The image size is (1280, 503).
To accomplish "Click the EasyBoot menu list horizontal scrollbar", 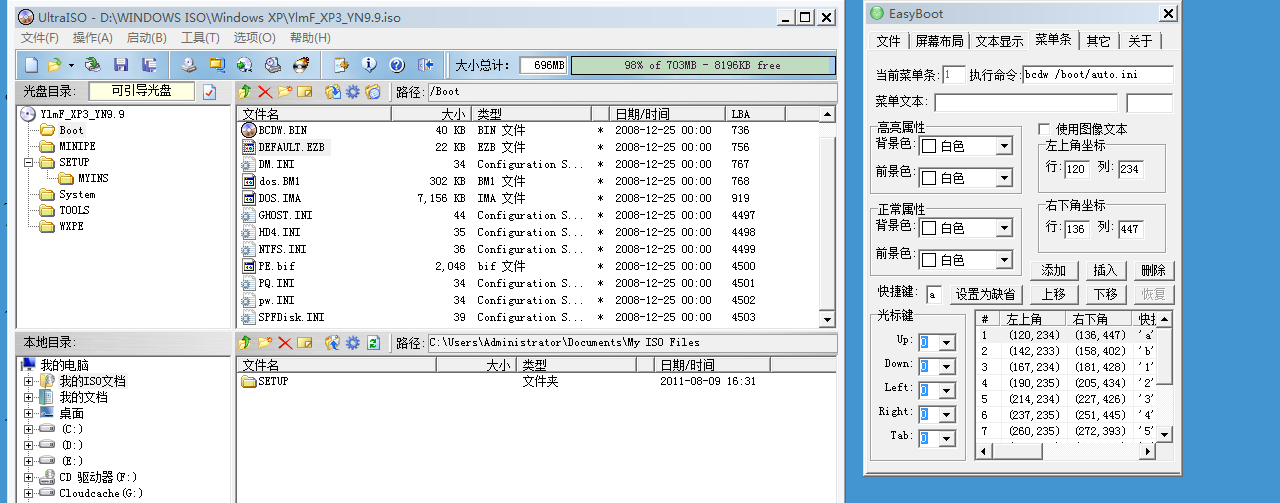I will pyautogui.click(x=1066, y=452).
